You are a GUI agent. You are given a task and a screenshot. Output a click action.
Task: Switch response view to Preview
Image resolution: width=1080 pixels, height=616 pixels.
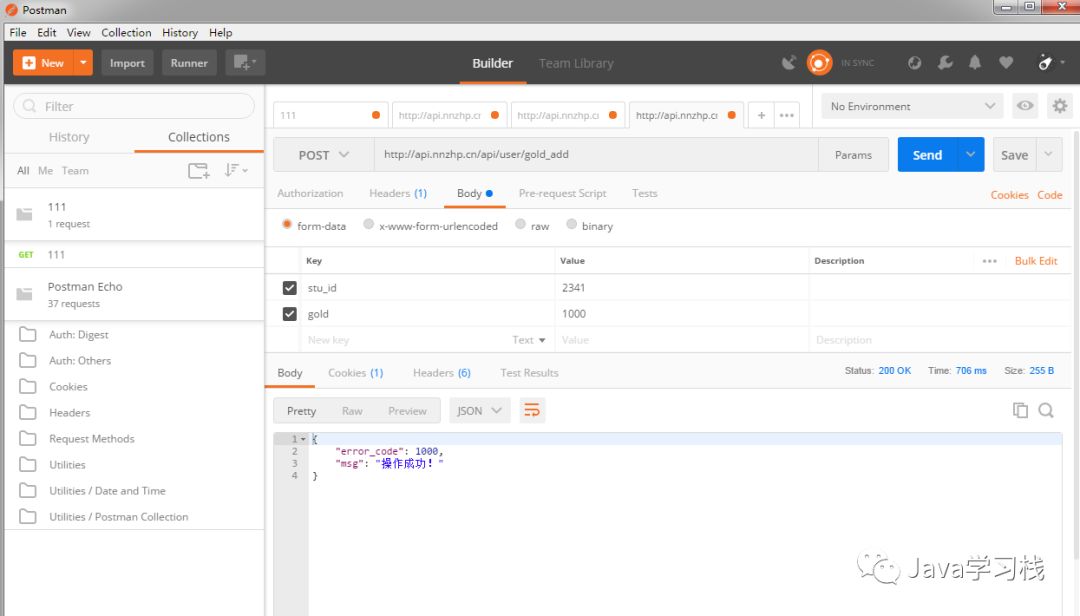point(407,411)
